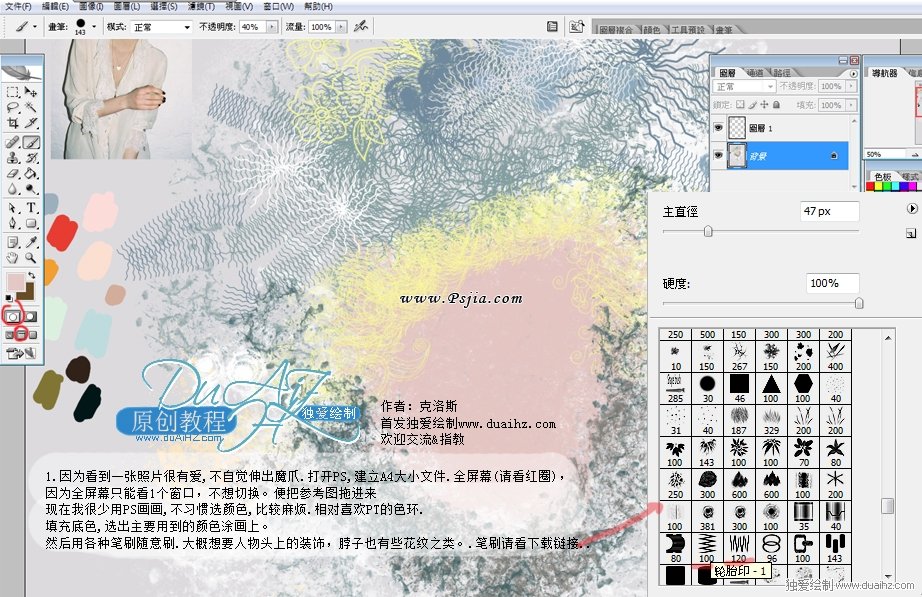The image size is (922, 597).
Task: Toggle visibility of the 背景 layer
Action: 718,156
